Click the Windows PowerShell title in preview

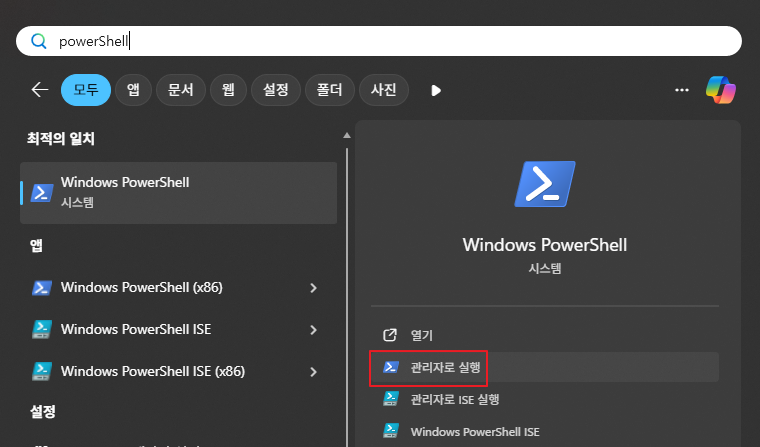pyautogui.click(x=545, y=245)
